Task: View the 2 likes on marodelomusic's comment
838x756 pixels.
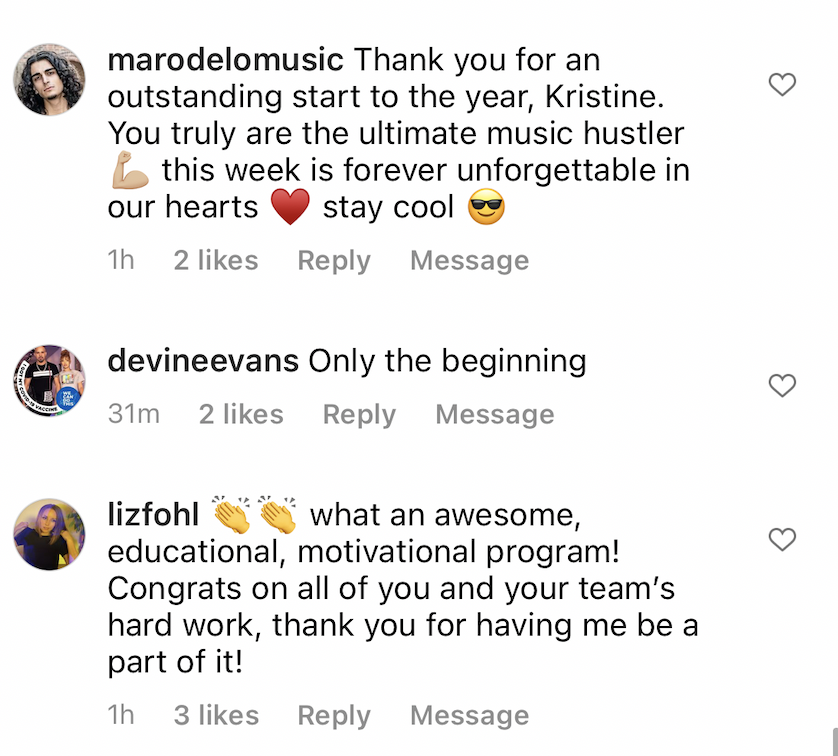Action: point(215,261)
